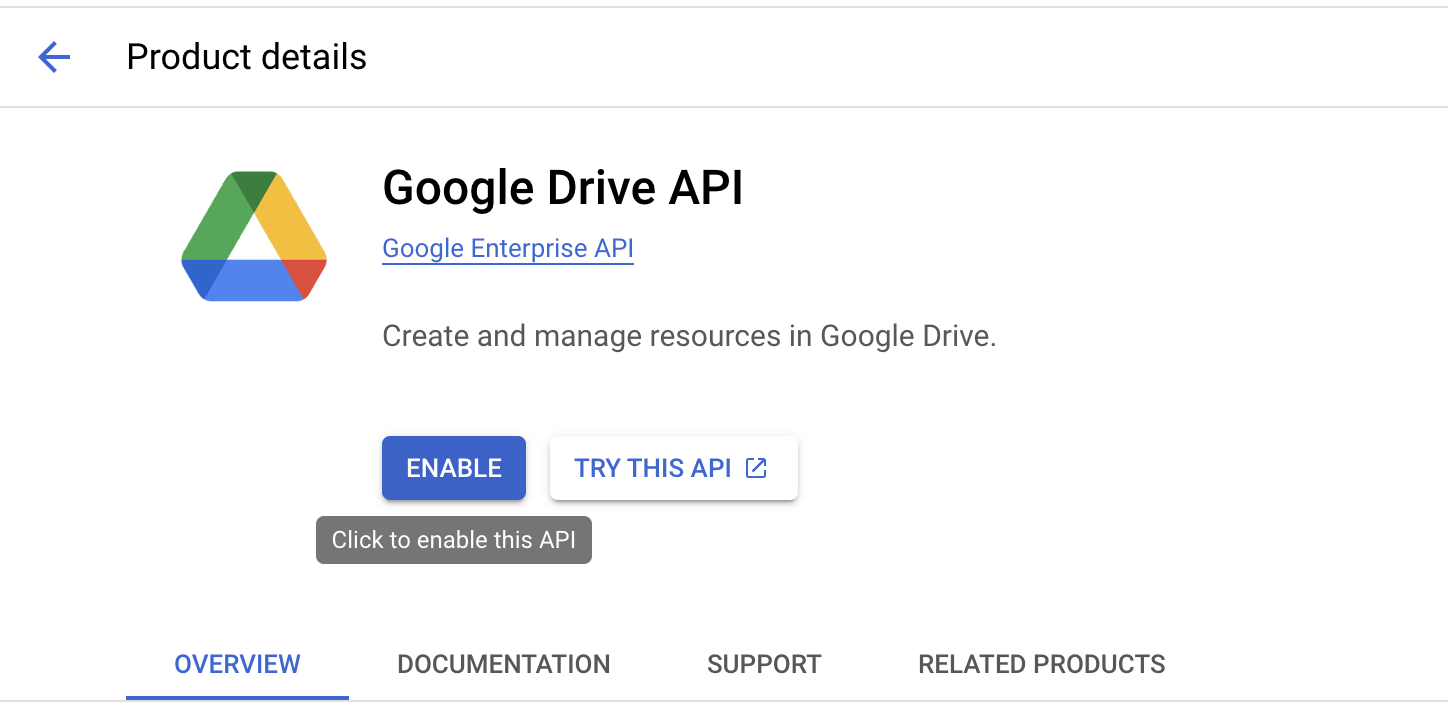This screenshot has width=1448, height=702.
Task: Go back using the blue arrow icon
Action: (54, 57)
